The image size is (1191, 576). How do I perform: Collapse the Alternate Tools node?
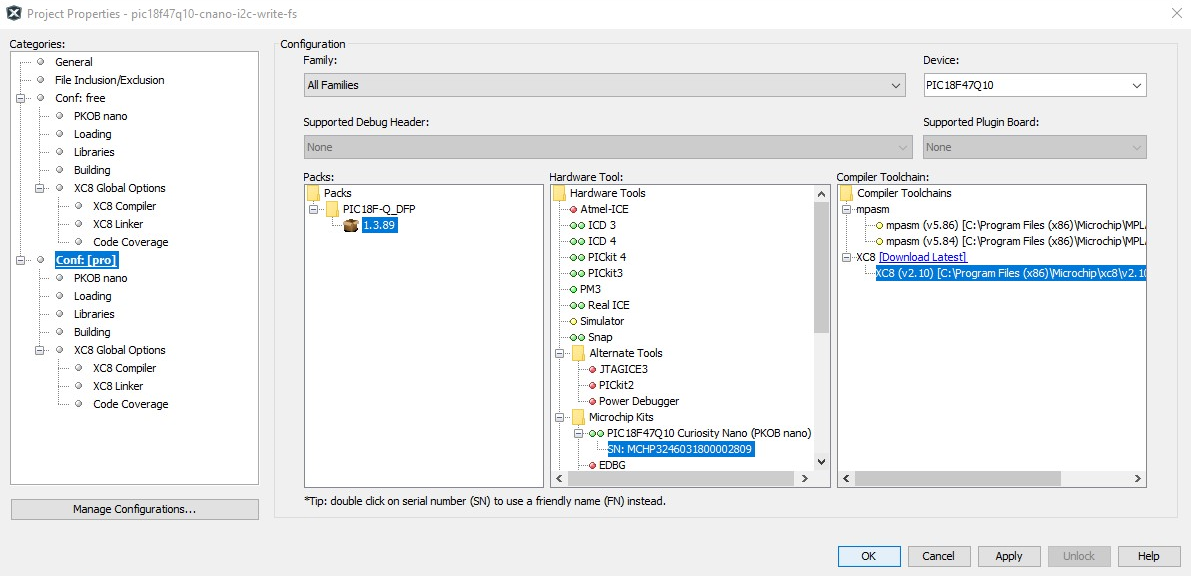click(x=560, y=353)
